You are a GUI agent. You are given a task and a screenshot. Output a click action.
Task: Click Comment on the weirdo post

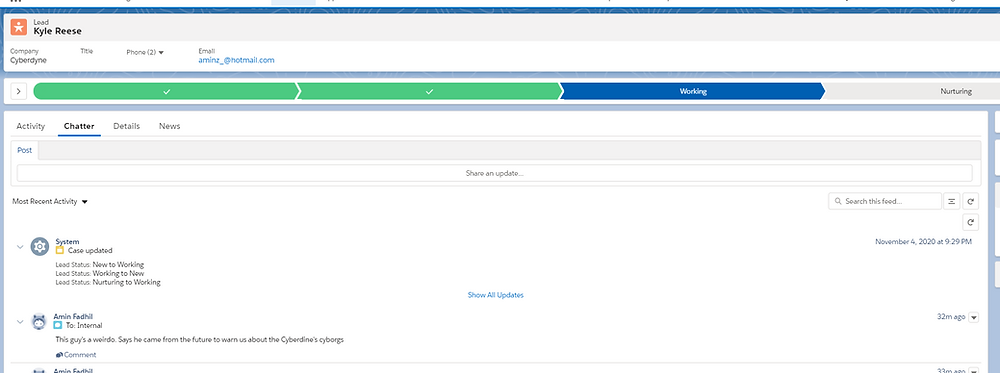(x=76, y=355)
